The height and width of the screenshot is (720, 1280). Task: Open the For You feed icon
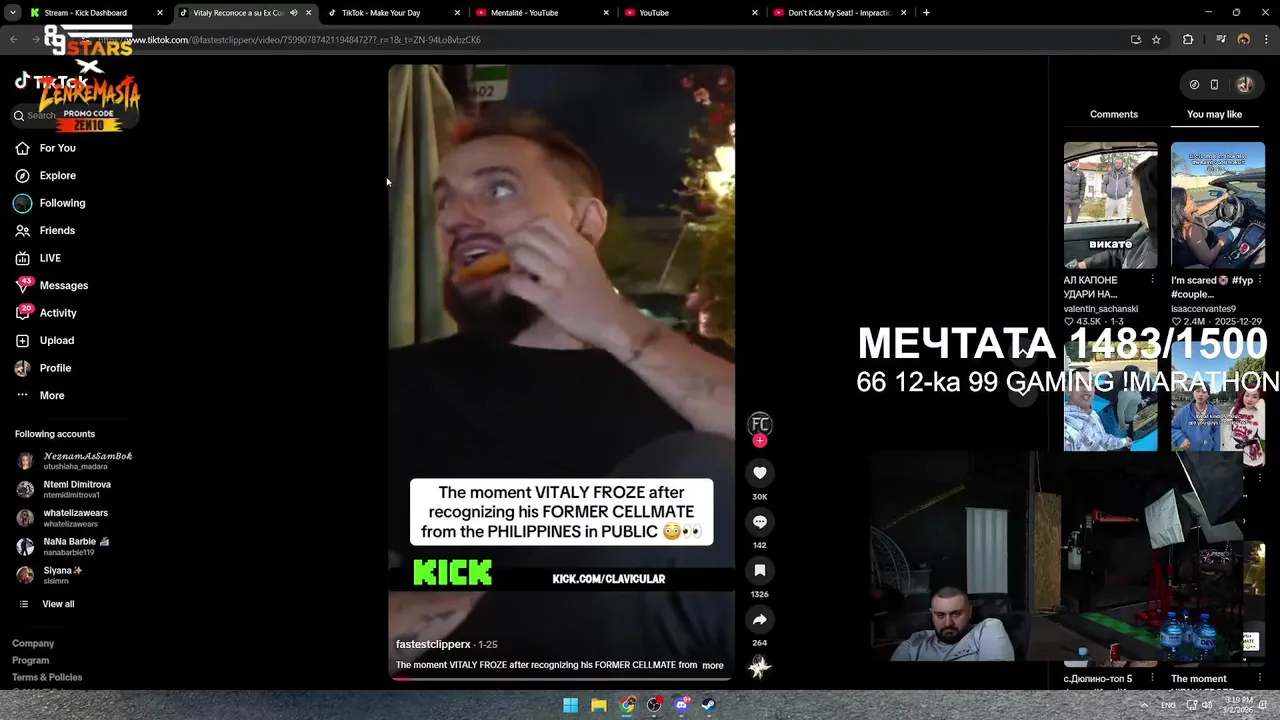pos(22,148)
